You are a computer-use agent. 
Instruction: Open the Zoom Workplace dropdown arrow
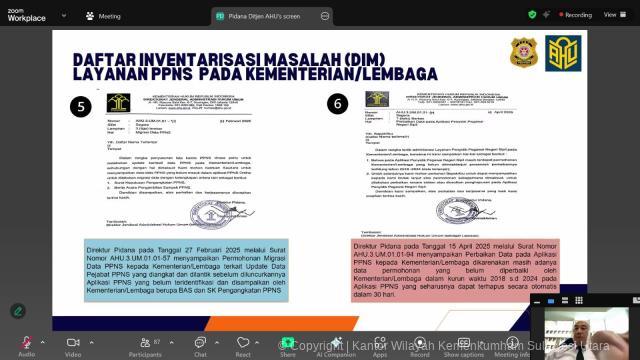pos(64,16)
